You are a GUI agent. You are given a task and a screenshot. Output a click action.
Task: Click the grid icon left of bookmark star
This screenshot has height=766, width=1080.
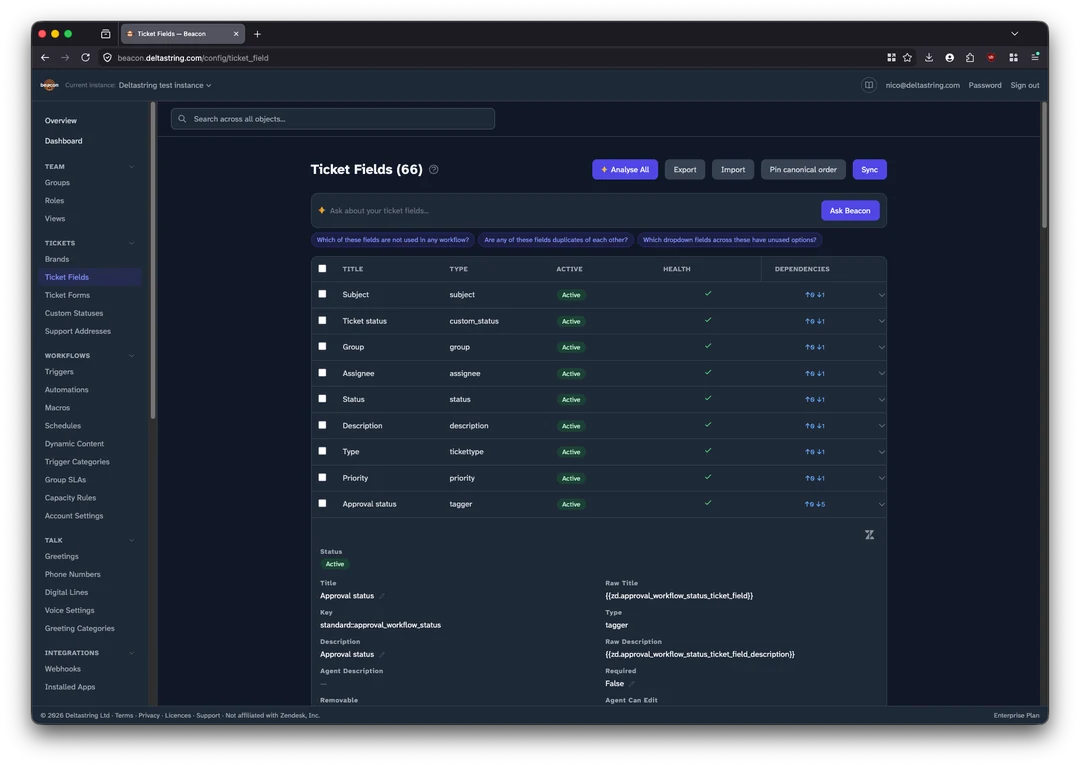click(891, 58)
